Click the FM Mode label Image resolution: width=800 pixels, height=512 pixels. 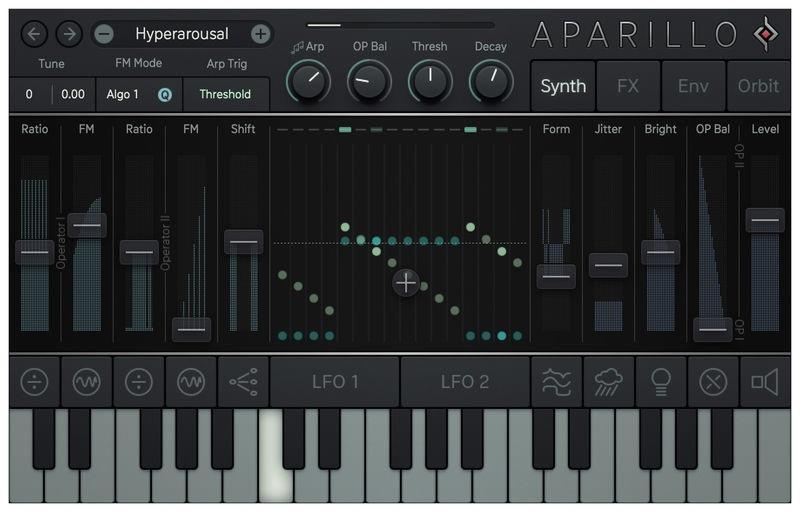coord(138,63)
